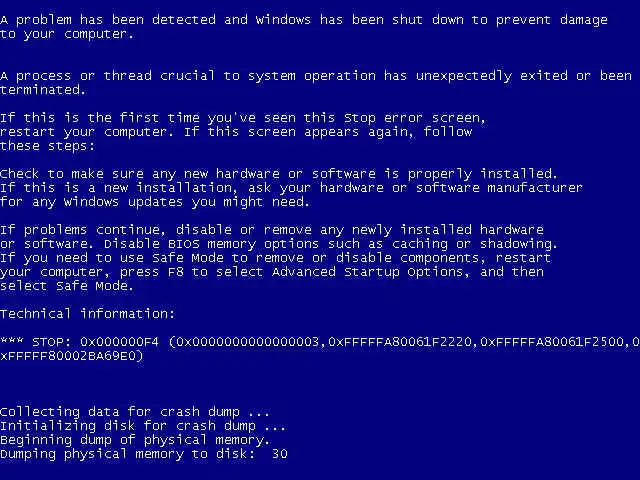The image size is (640, 480).
Task: Click the "select Safe Mode." line
Action: [67, 286]
